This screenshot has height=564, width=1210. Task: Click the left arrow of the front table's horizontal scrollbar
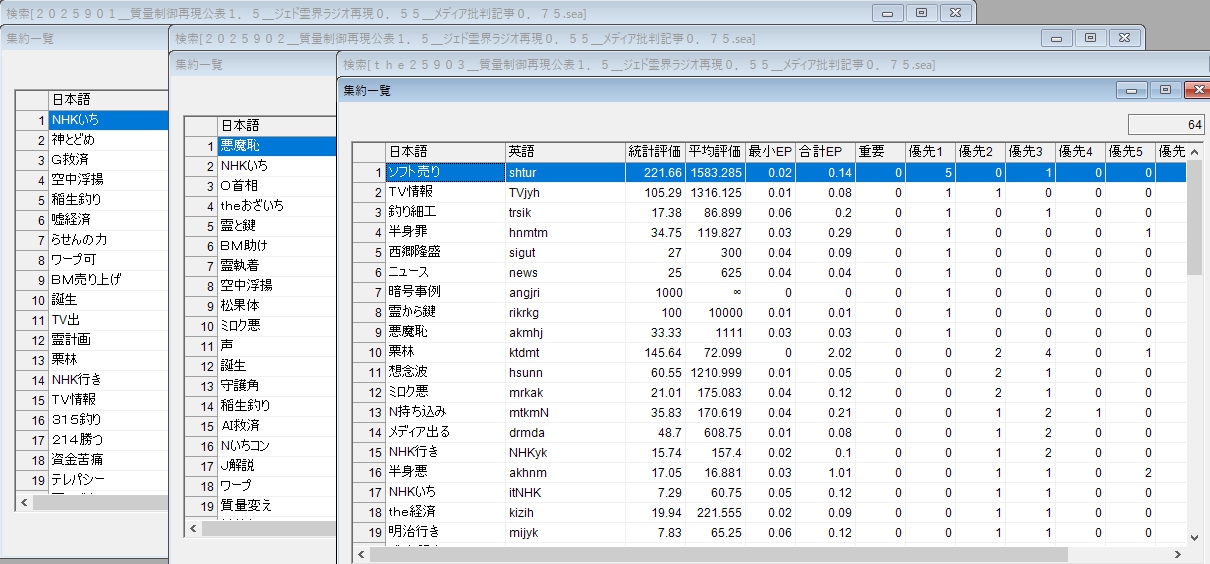tap(362, 554)
